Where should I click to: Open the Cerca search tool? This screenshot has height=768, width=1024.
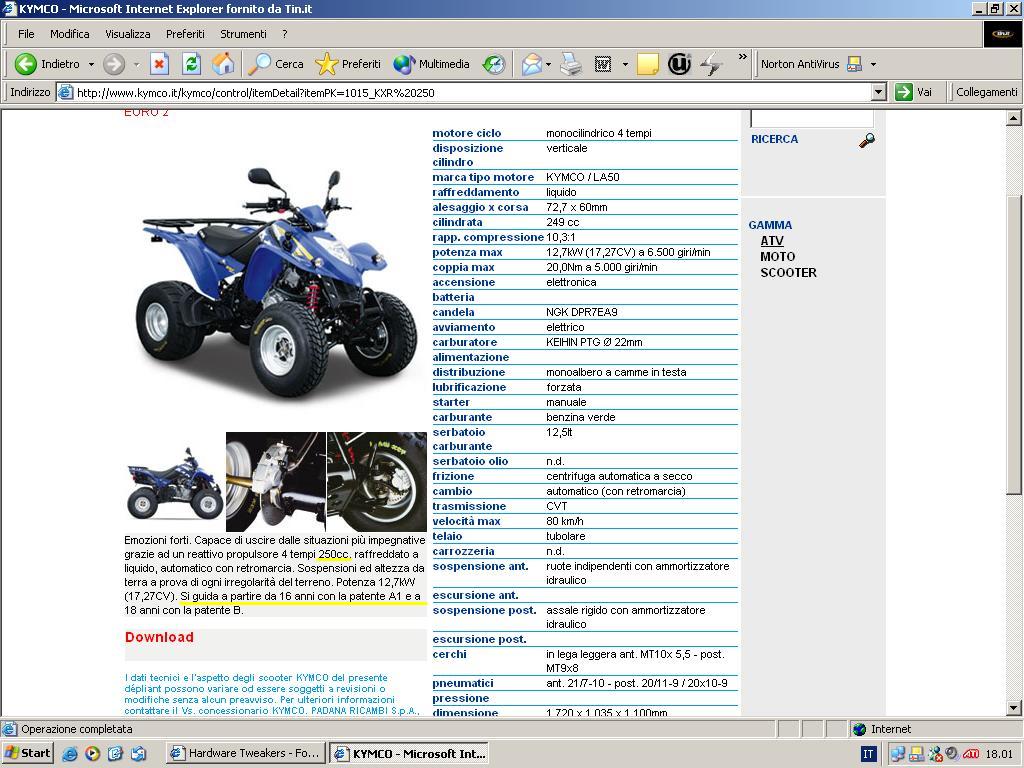276,64
